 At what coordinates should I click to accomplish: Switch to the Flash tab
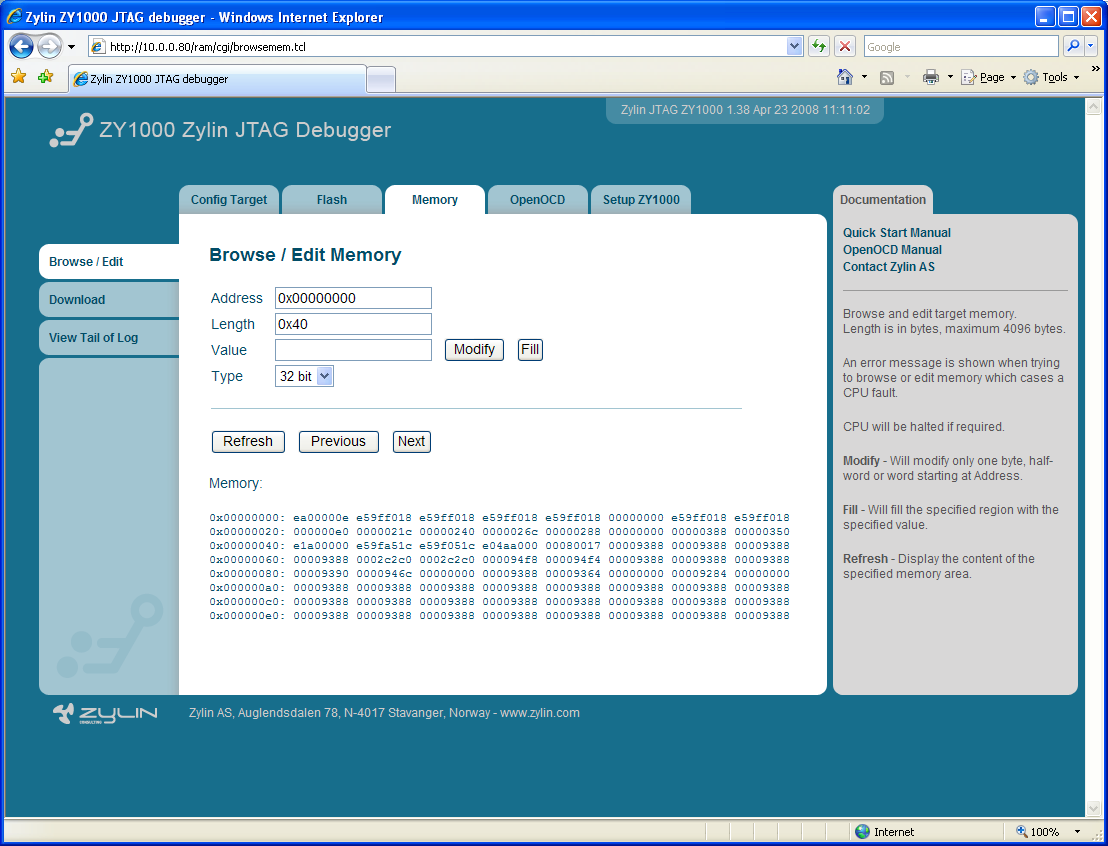[331, 199]
